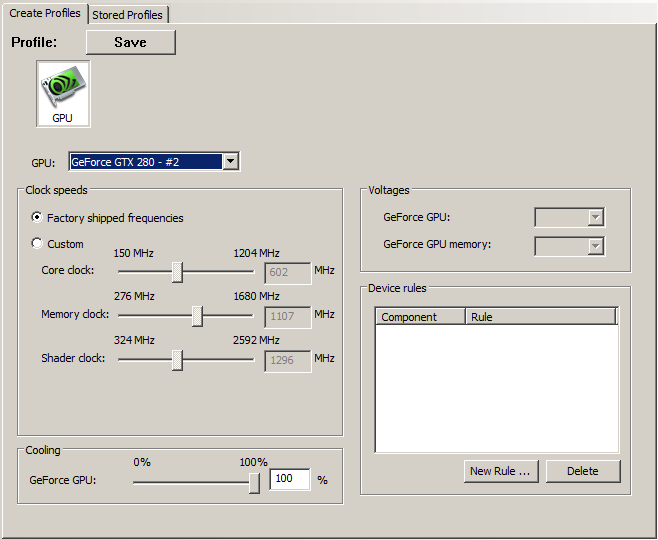This screenshot has height=540, width=658.
Task: Open the GeForce GPU voltage dropdown
Action: [x=569, y=217]
